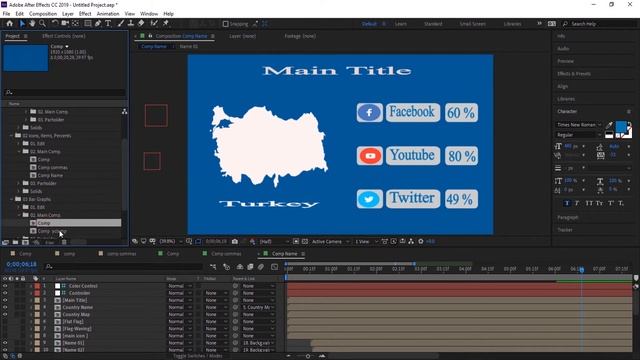Open the Active Camera view dropdown
Viewport: 640px width, 360px height.
(x=331, y=242)
